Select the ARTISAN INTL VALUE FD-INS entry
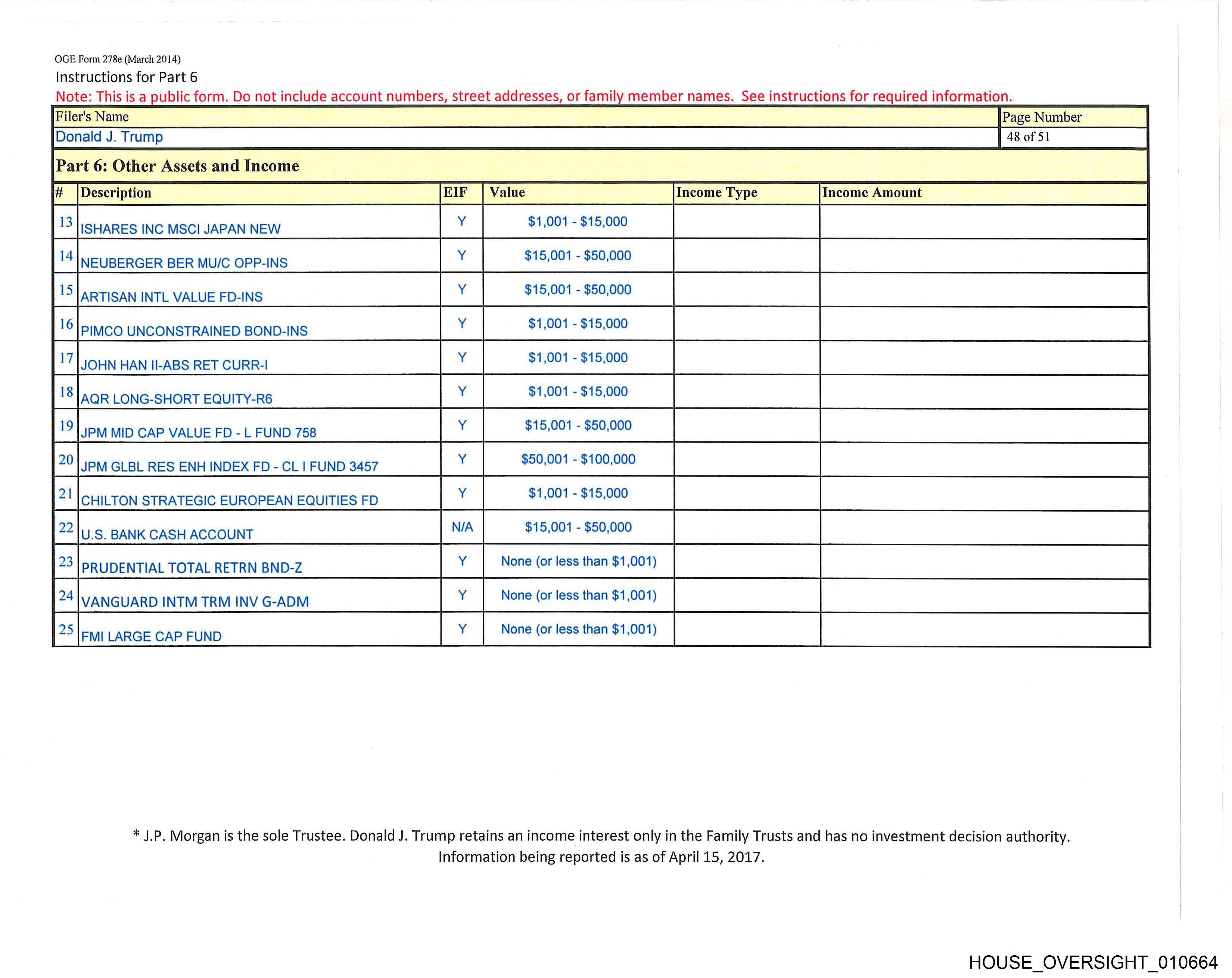1232x978 pixels. click(171, 297)
